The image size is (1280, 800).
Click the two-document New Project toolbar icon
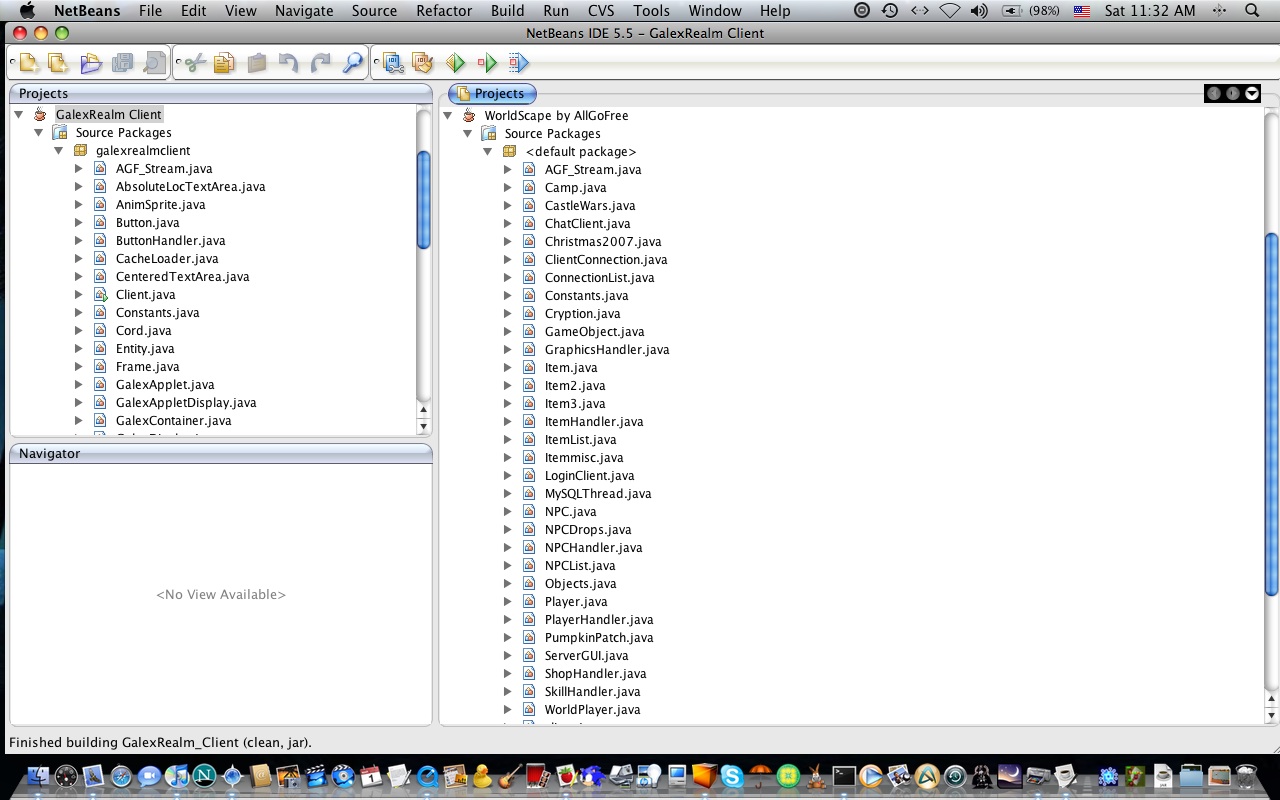coord(59,64)
